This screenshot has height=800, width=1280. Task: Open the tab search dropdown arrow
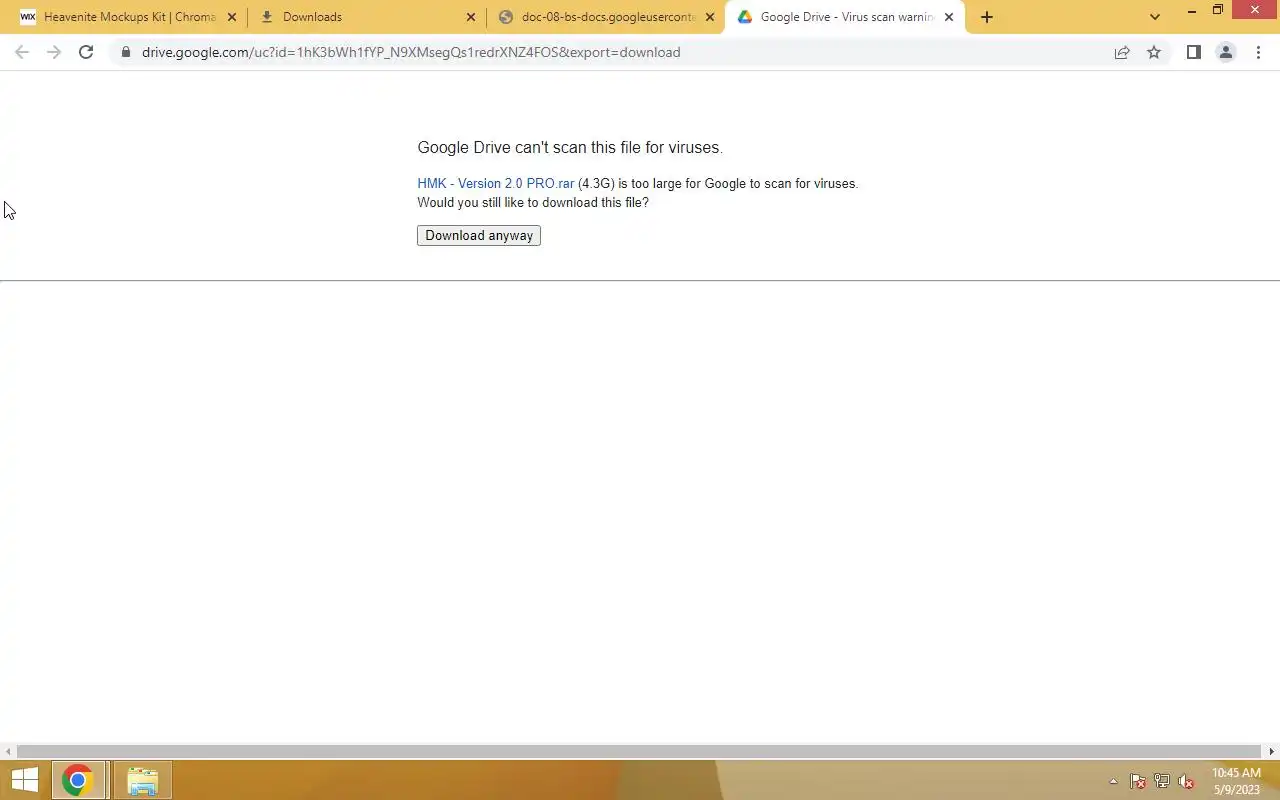click(x=1155, y=17)
